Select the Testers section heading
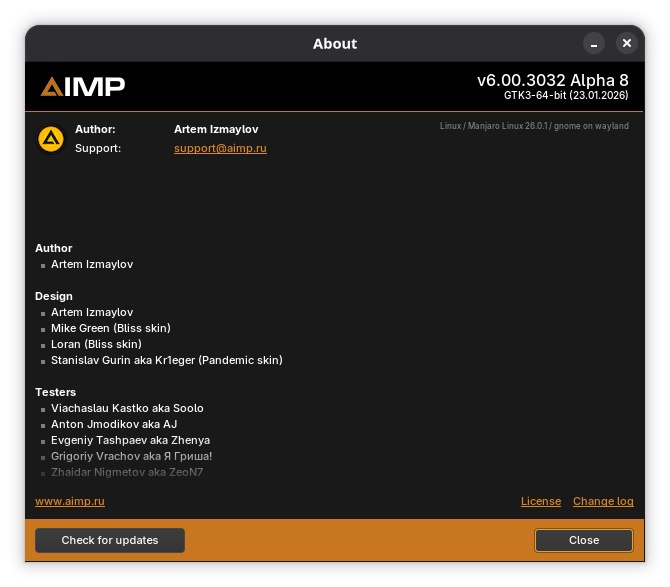670x587 pixels. click(x=56, y=392)
